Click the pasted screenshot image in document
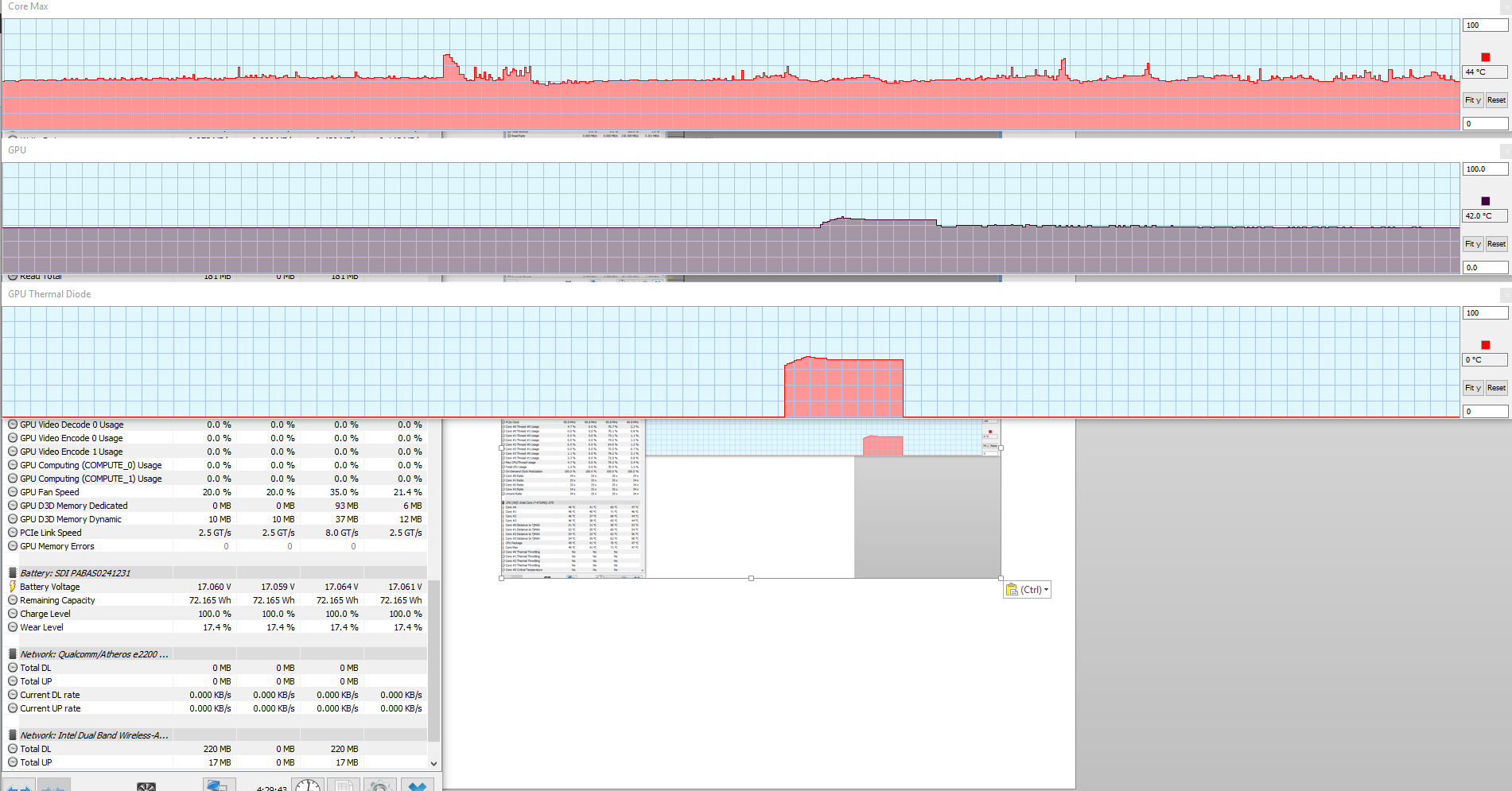Viewport: 1512px width, 791px height. 751,499
